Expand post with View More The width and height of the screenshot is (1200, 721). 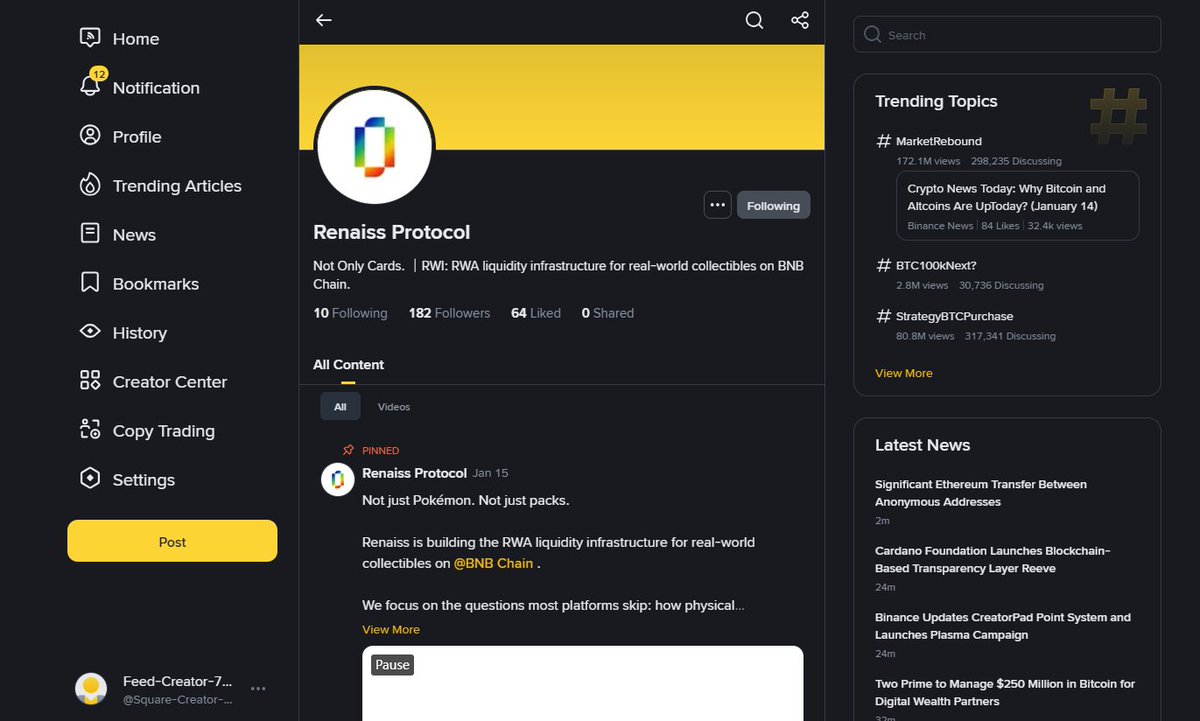point(391,630)
